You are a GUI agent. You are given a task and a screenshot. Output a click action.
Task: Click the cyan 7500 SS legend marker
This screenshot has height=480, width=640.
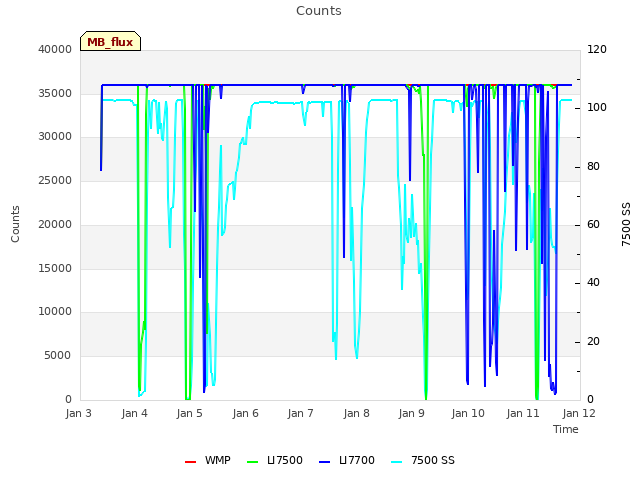pyautogui.click(x=396, y=462)
